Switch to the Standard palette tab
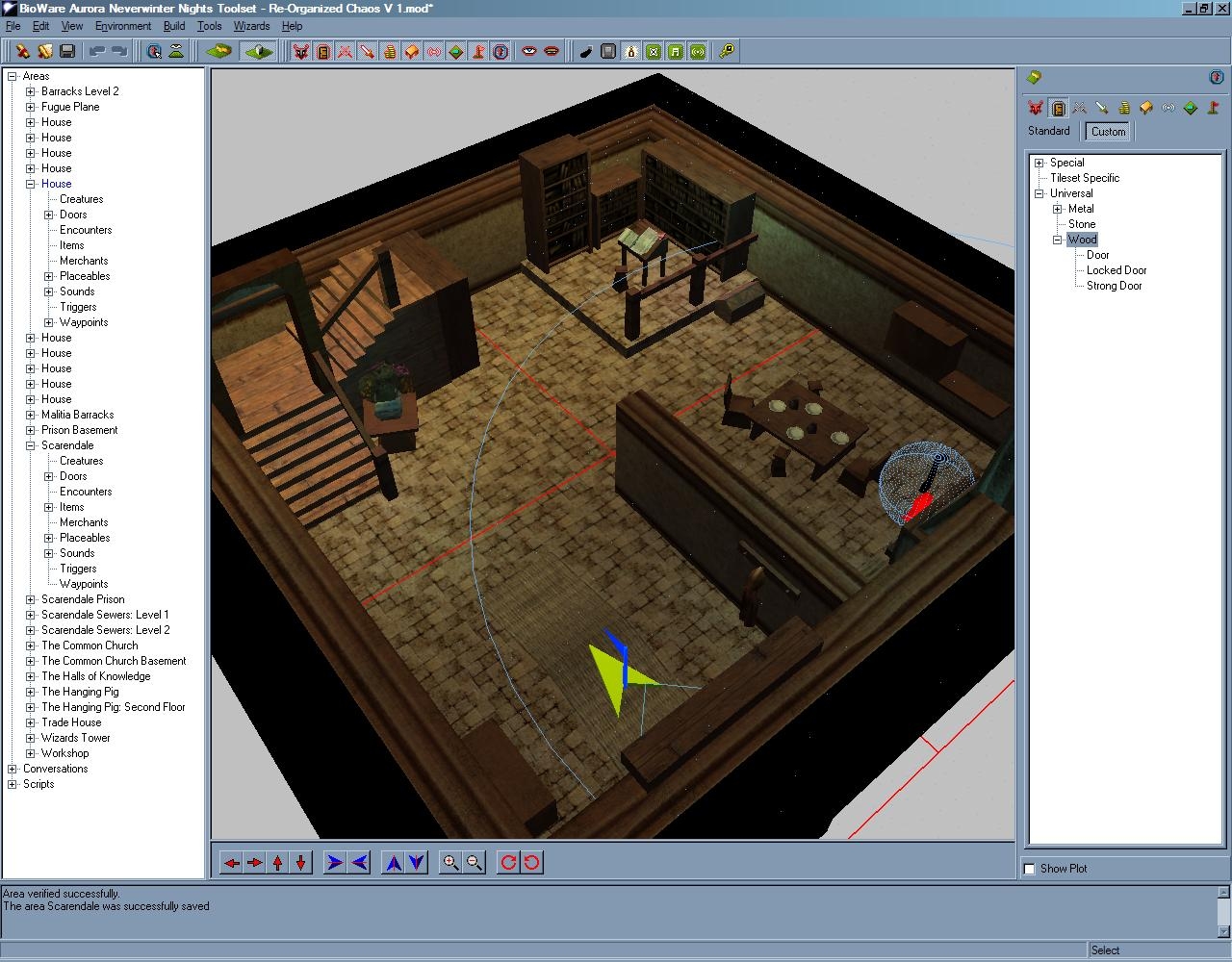 pos(1048,131)
